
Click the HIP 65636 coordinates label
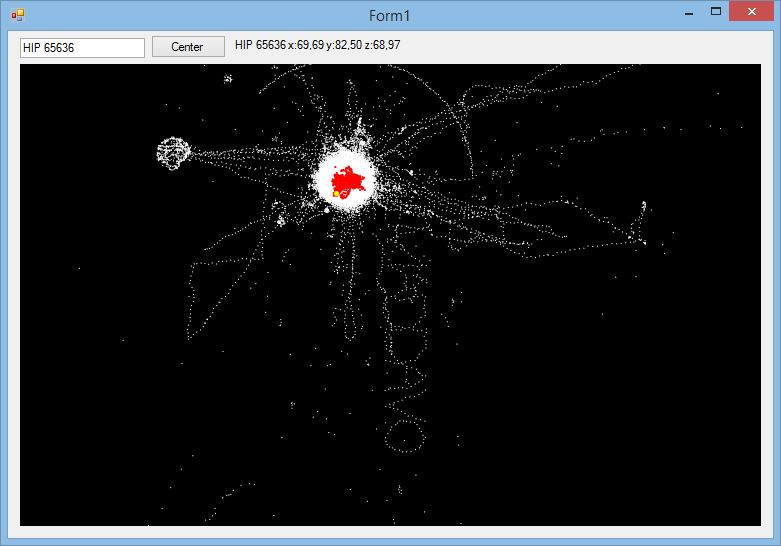click(317, 45)
